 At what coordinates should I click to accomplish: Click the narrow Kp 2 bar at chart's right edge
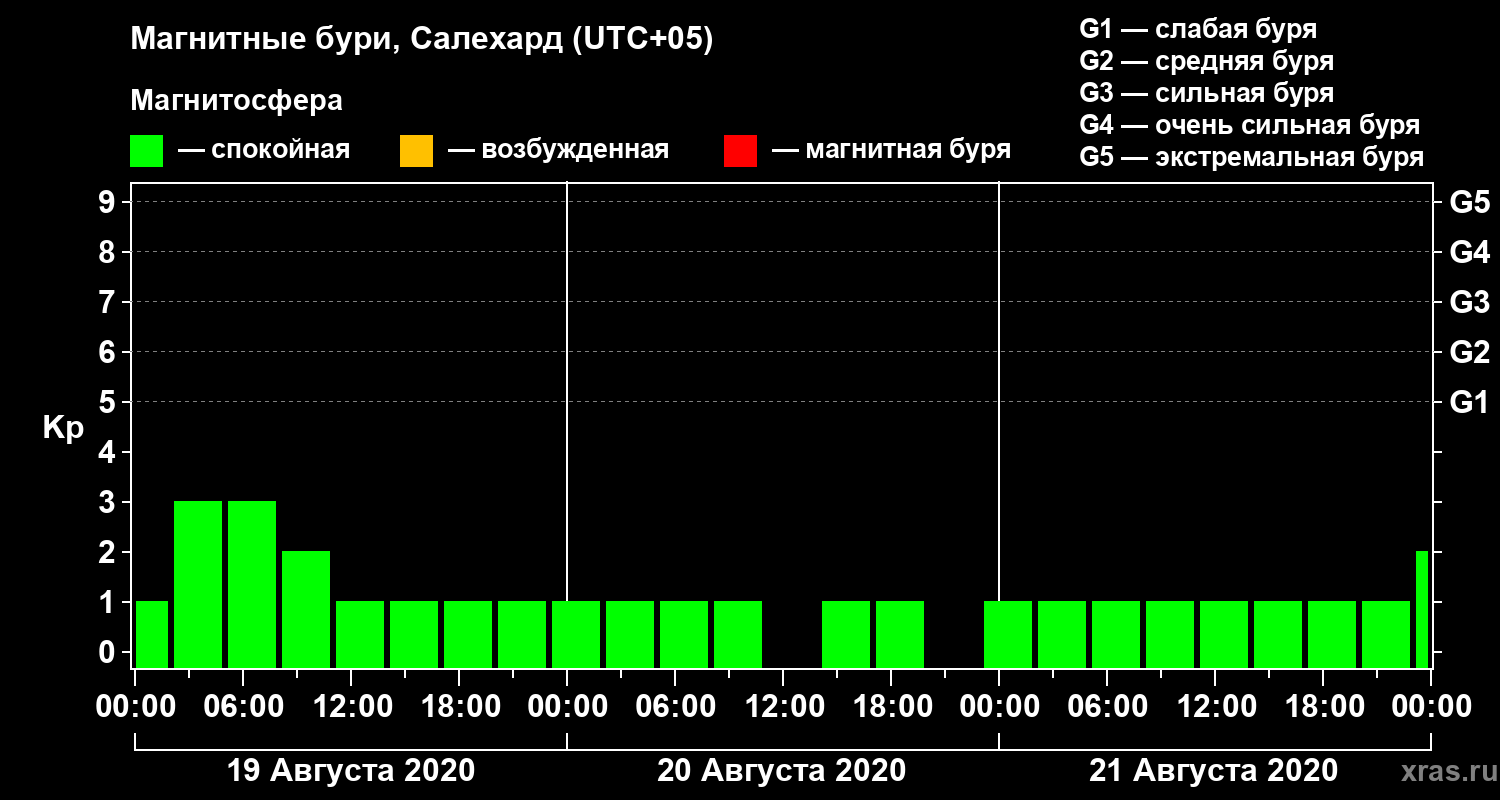pyautogui.click(x=1422, y=609)
